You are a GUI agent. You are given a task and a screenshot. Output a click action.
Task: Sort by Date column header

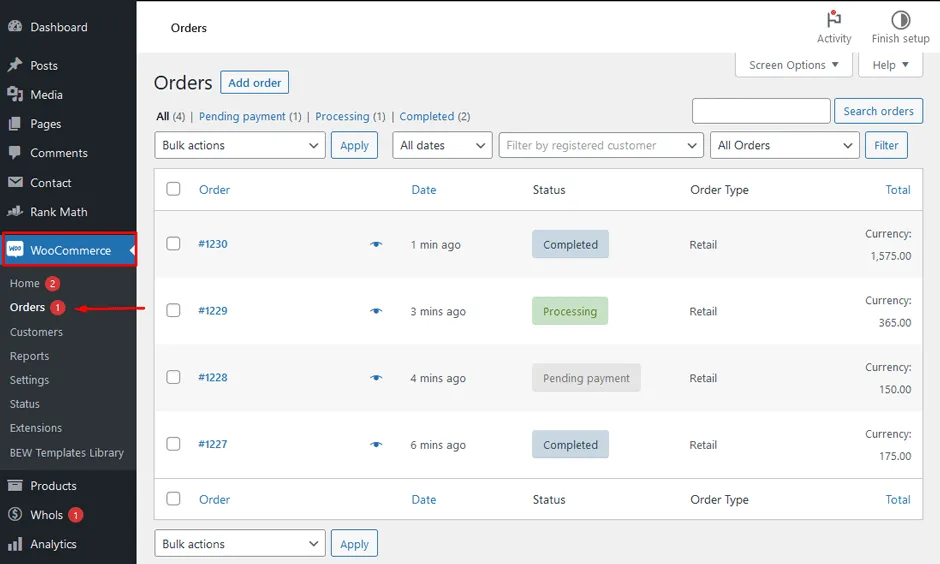tap(424, 189)
